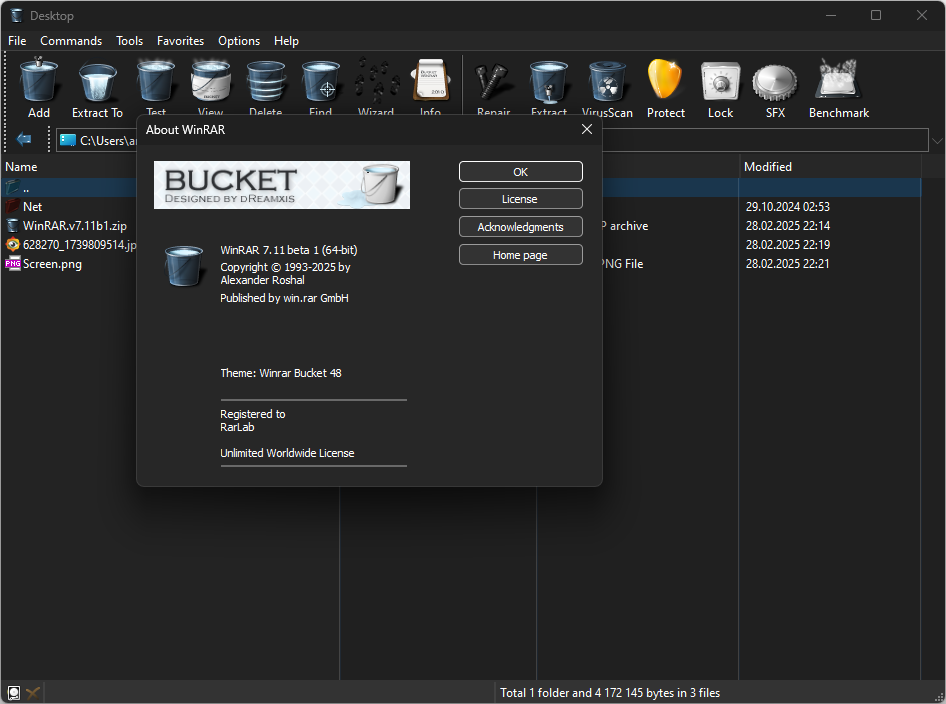Click the View toolbar icon
The width and height of the screenshot is (946, 704).
[x=211, y=80]
